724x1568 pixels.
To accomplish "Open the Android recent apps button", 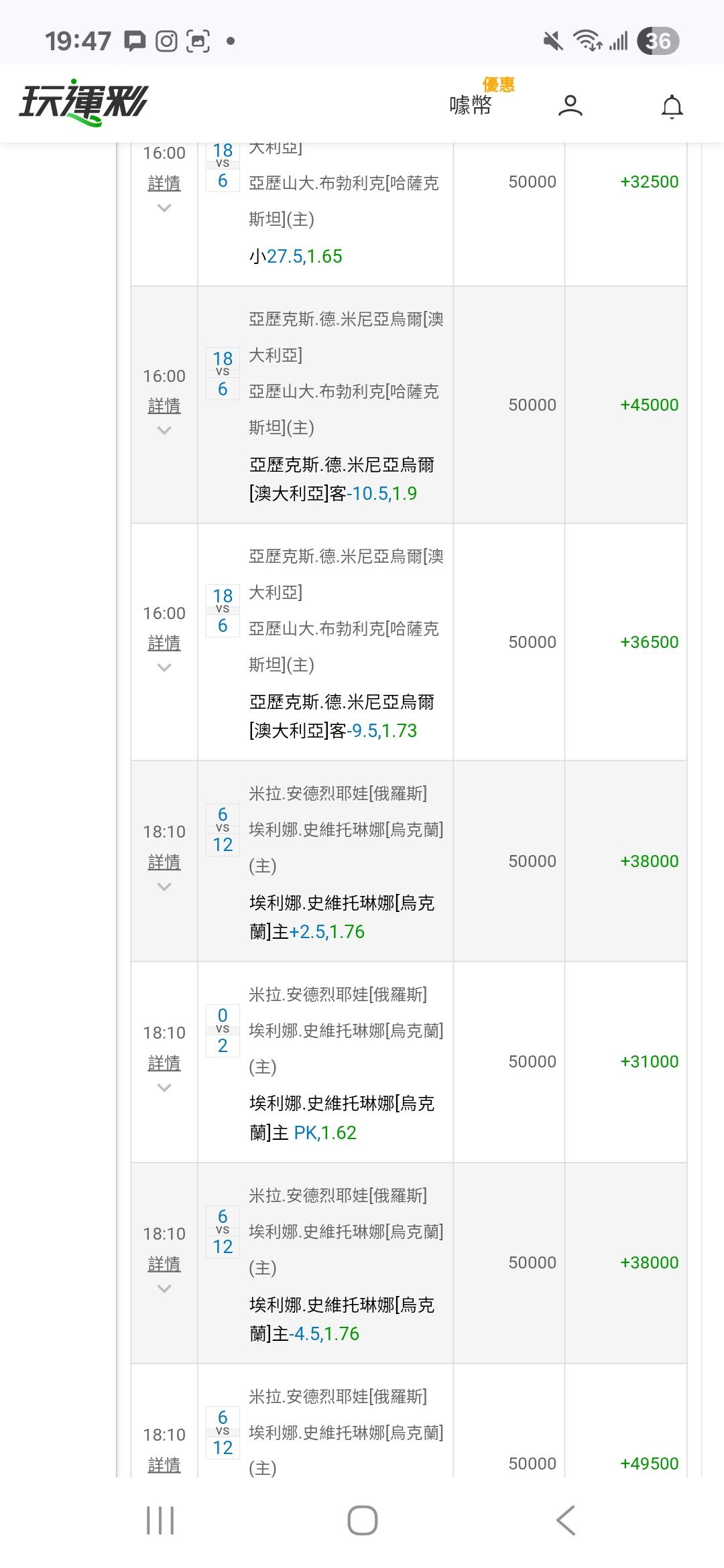I will (160, 1520).
